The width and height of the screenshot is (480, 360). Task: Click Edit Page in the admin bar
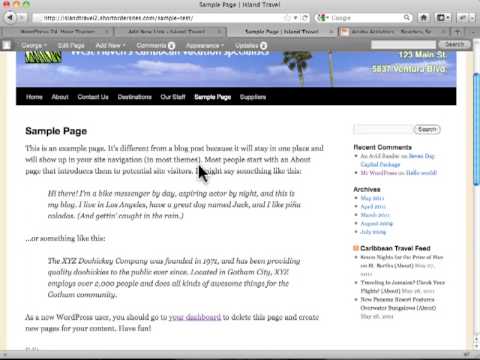71,45
